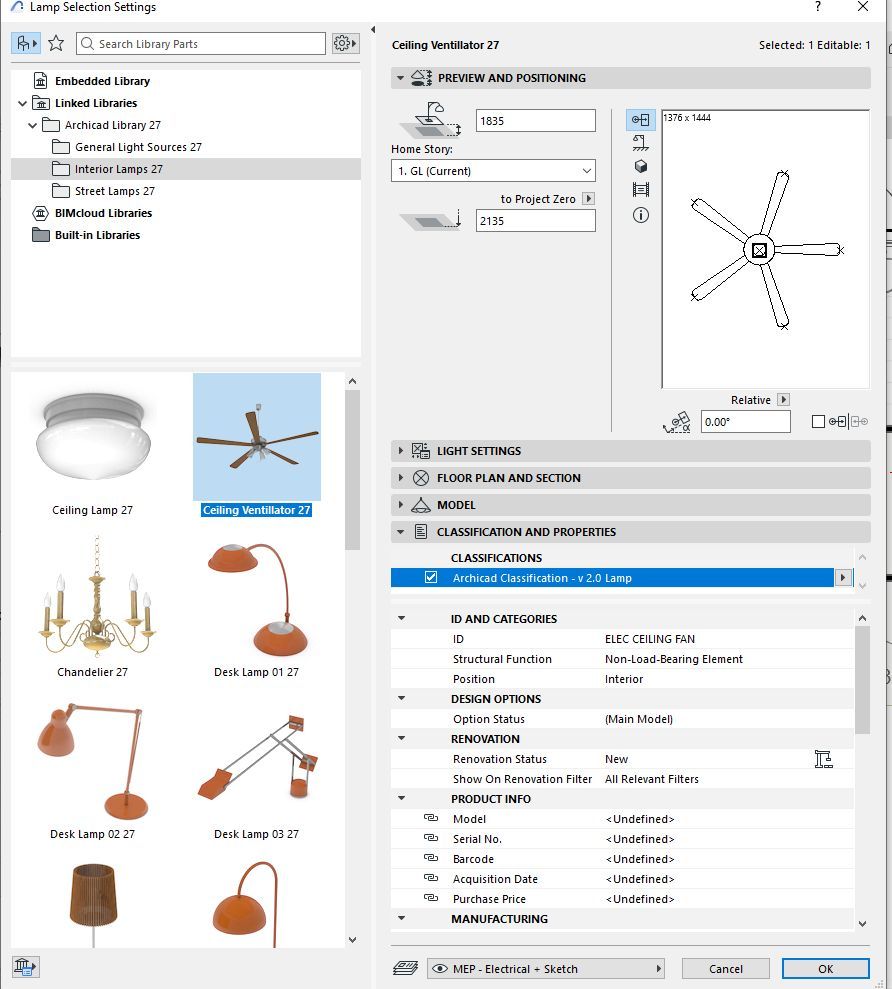Image resolution: width=892 pixels, height=989 pixels.
Task: Select BIMcloud Libraries in tree
Action: click(103, 213)
